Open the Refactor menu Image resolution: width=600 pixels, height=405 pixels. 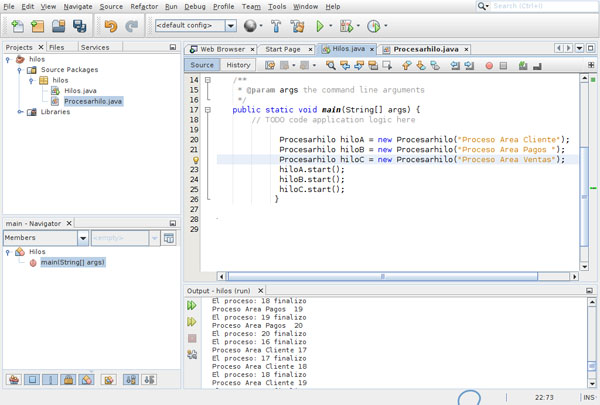144,6
